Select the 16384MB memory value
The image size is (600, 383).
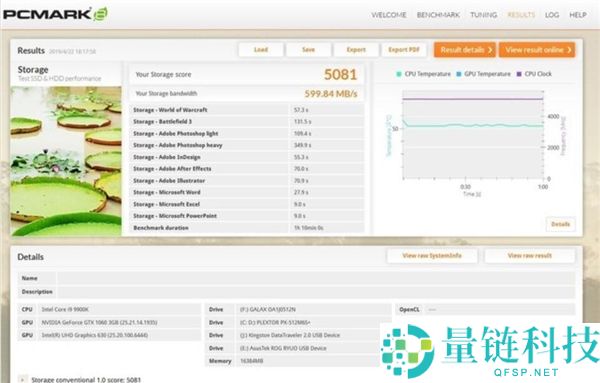(251, 361)
